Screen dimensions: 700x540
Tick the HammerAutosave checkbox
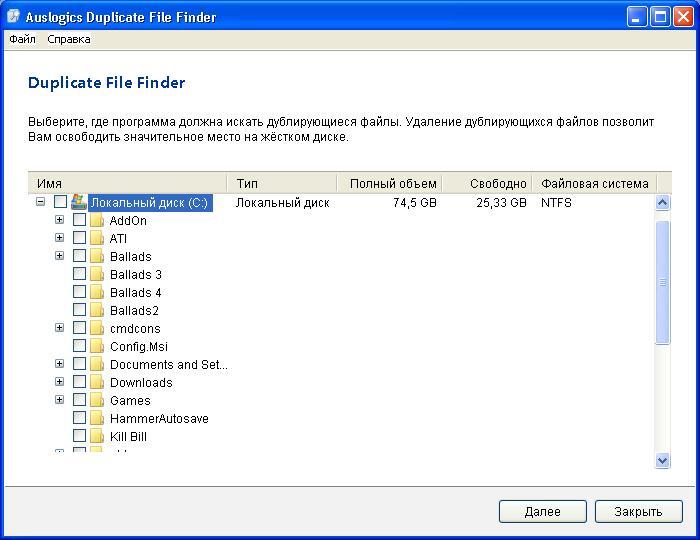coord(79,418)
